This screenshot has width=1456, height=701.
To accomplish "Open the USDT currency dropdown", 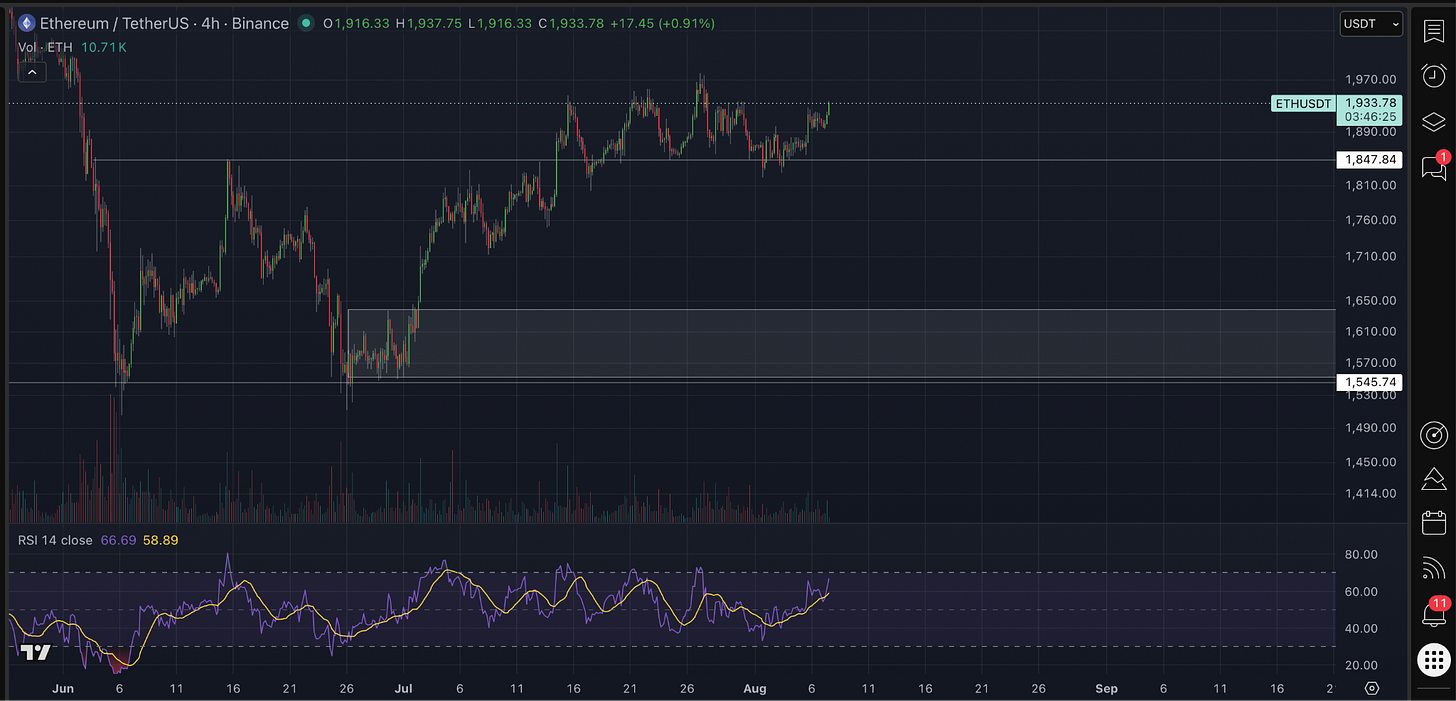I will point(1371,24).
